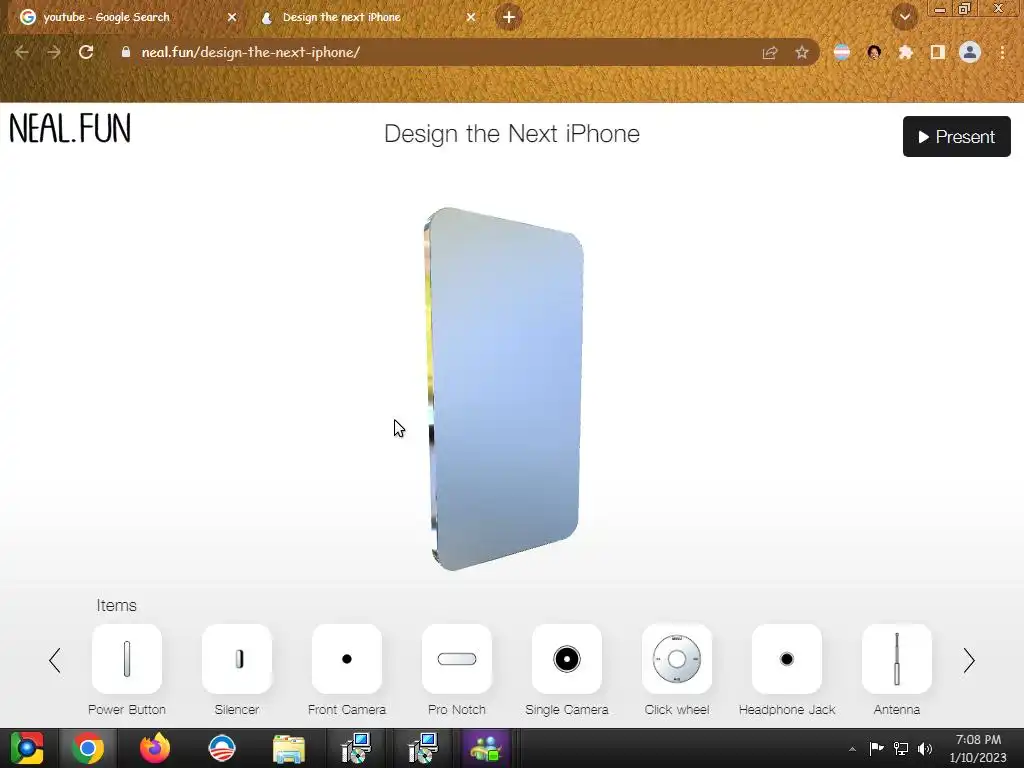Open File Explorer folder on taskbar
Screen dimensions: 1024x768
click(289, 748)
